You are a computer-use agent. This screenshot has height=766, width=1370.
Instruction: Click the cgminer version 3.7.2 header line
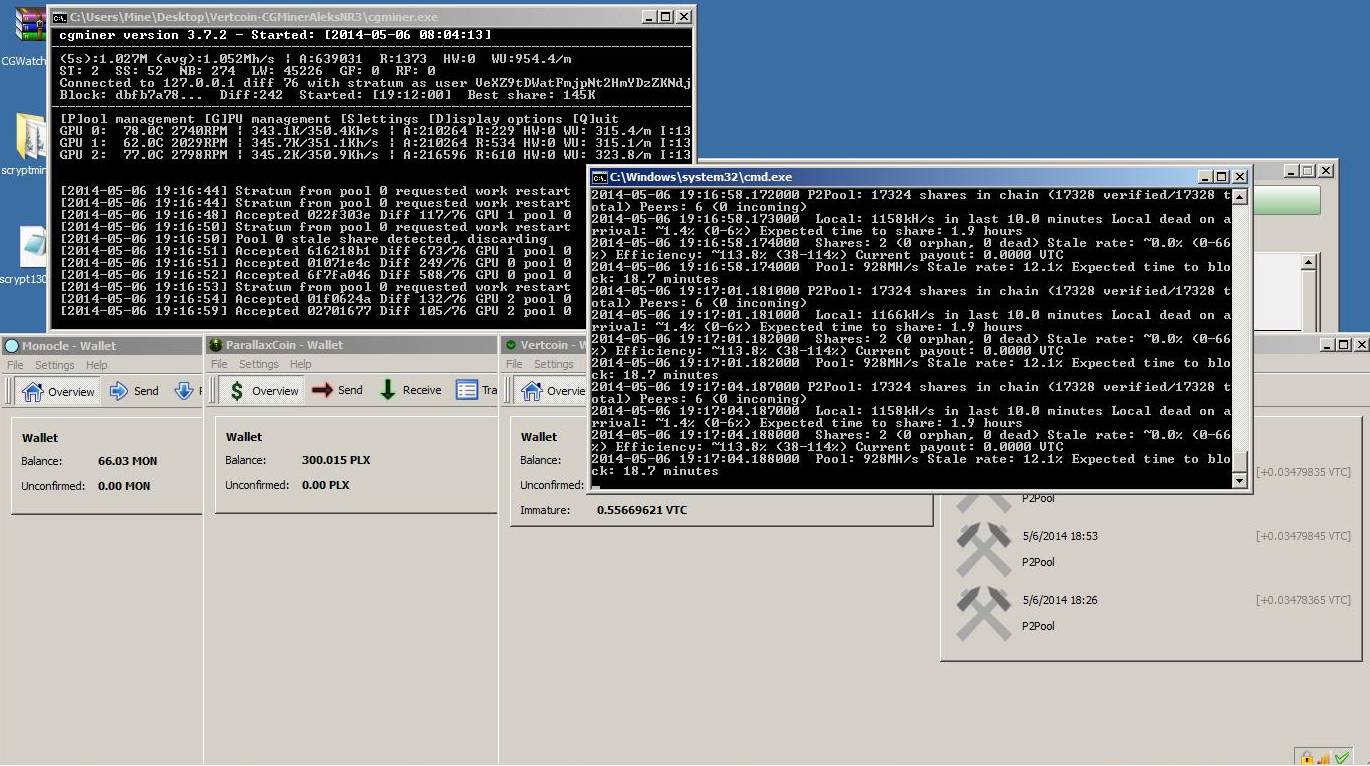[275, 35]
